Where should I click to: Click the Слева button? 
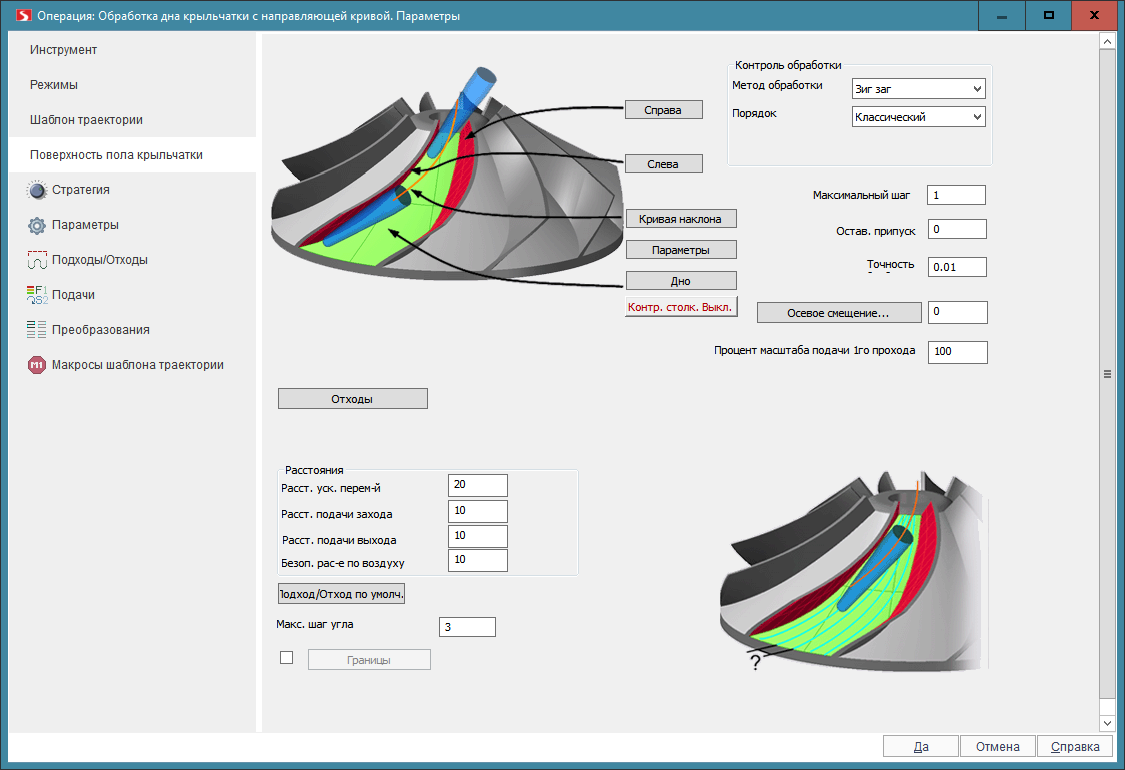click(x=663, y=164)
